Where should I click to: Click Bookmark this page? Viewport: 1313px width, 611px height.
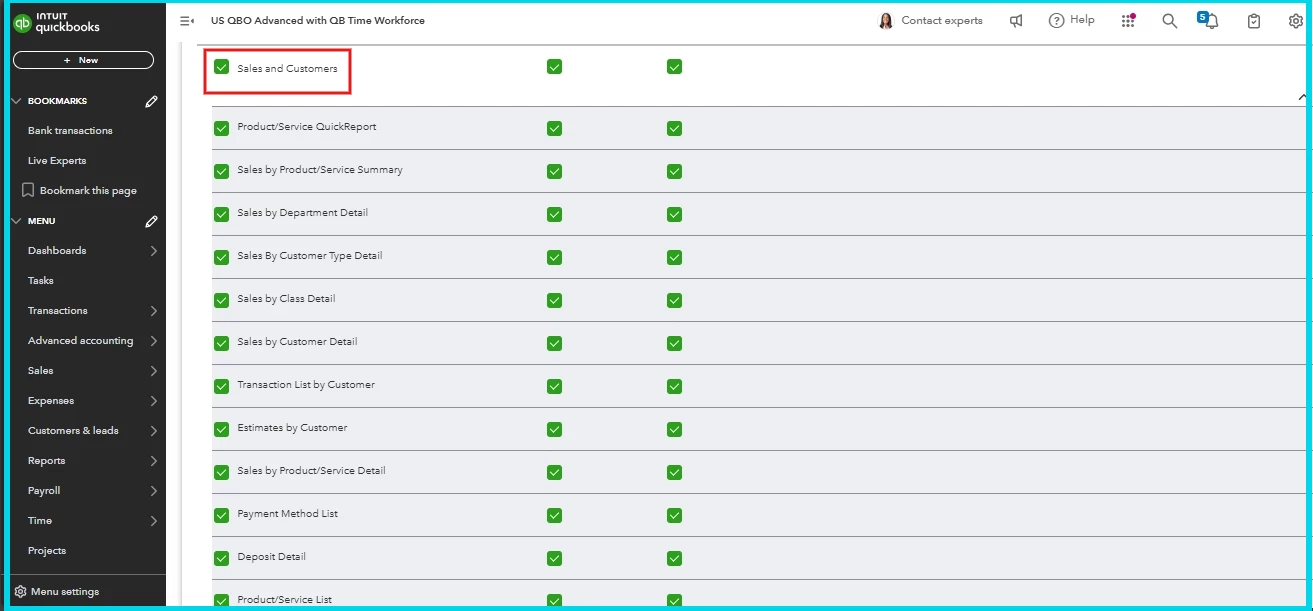pyautogui.click(x=88, y=191)
